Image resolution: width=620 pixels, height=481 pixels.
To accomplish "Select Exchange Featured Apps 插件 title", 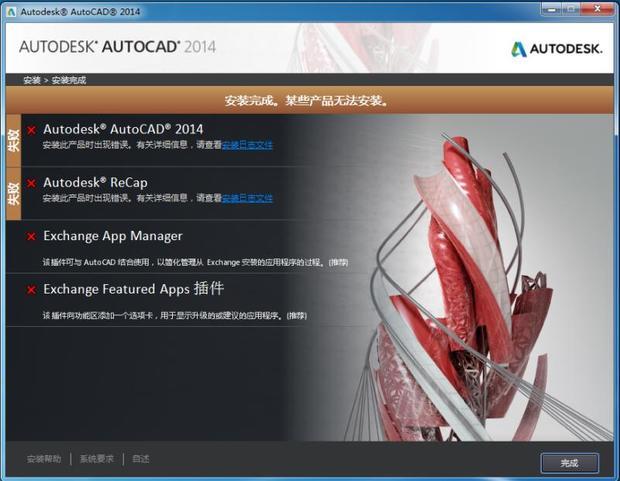I will tap(134, 289).
